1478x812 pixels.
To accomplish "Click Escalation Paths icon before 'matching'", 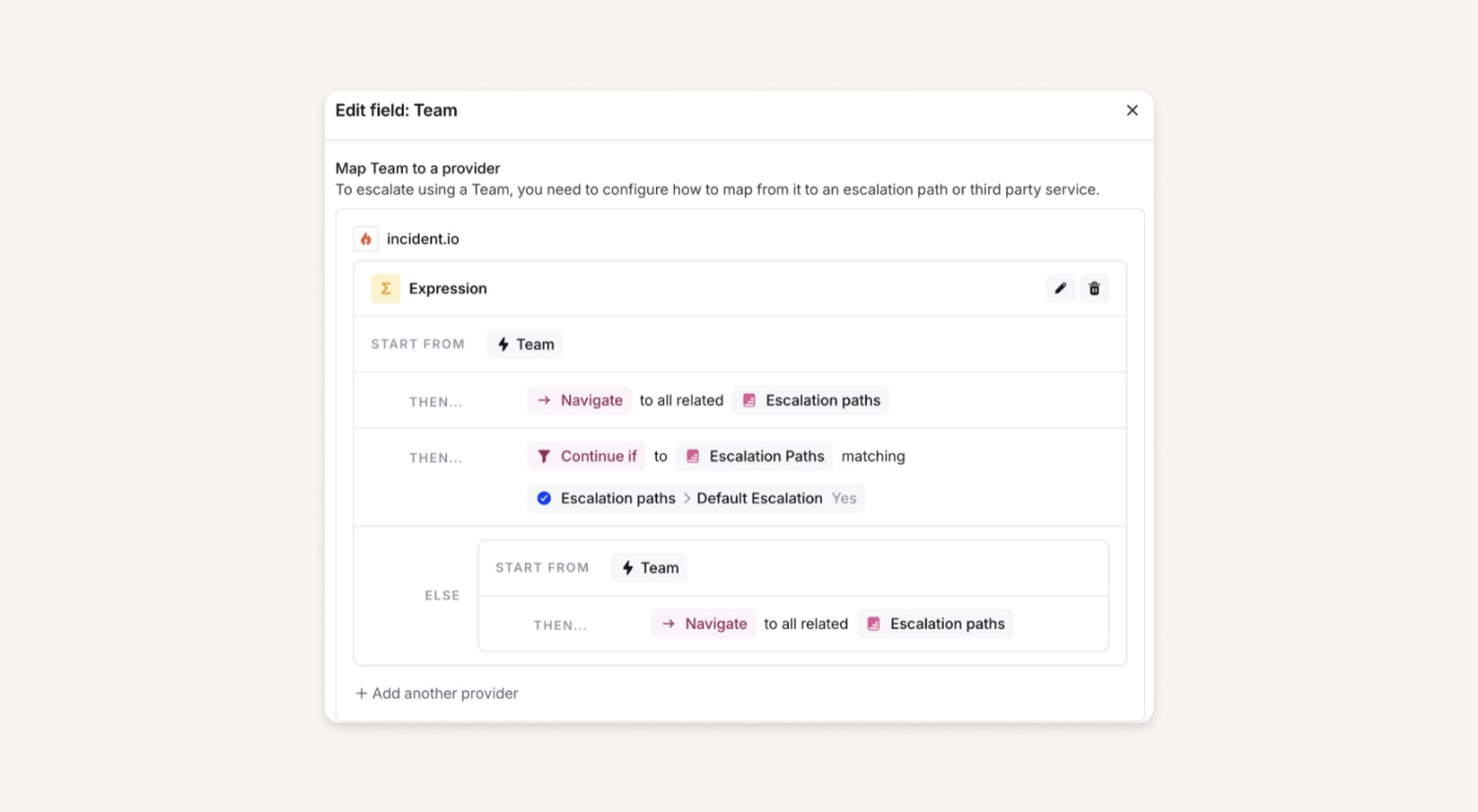I will [692, 457].
